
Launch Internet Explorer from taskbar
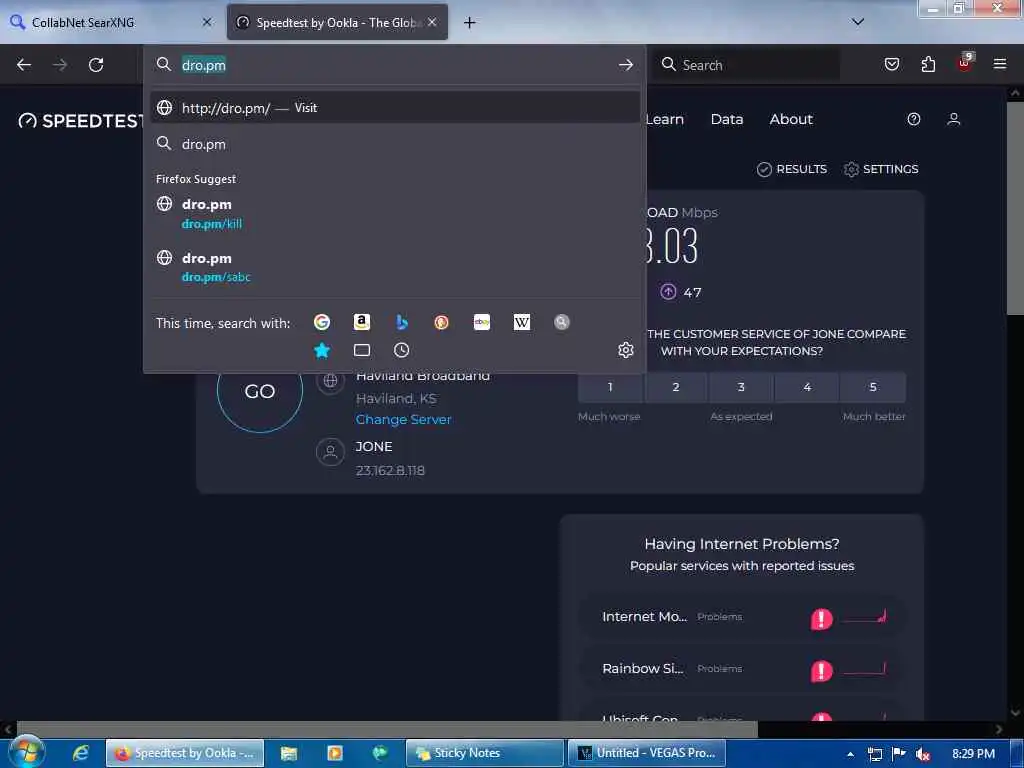[x=80, y=753]
